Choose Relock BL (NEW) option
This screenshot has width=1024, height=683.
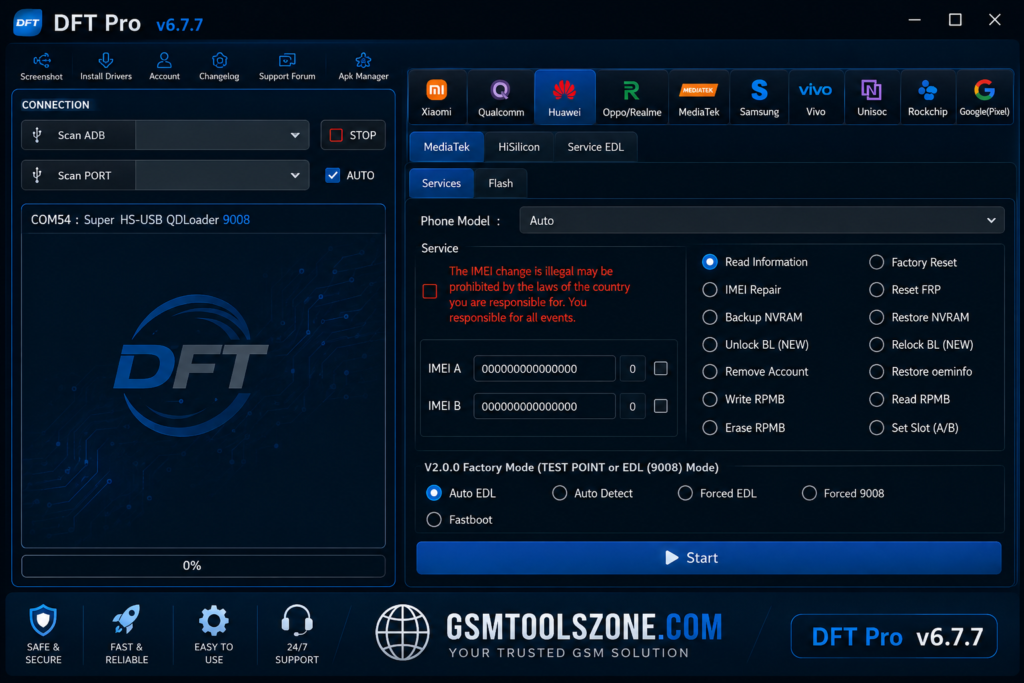876,344
